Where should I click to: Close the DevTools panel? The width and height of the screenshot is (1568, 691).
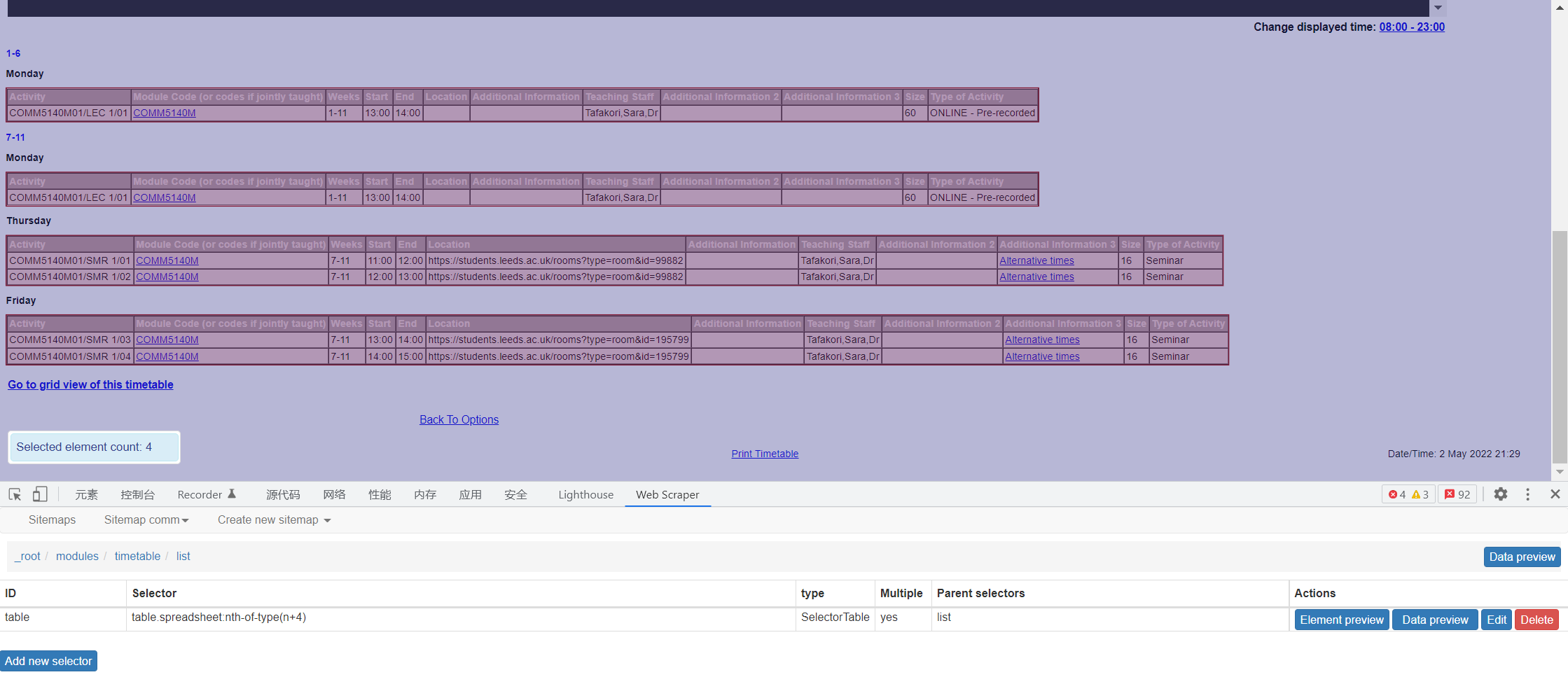point(1555,494)
